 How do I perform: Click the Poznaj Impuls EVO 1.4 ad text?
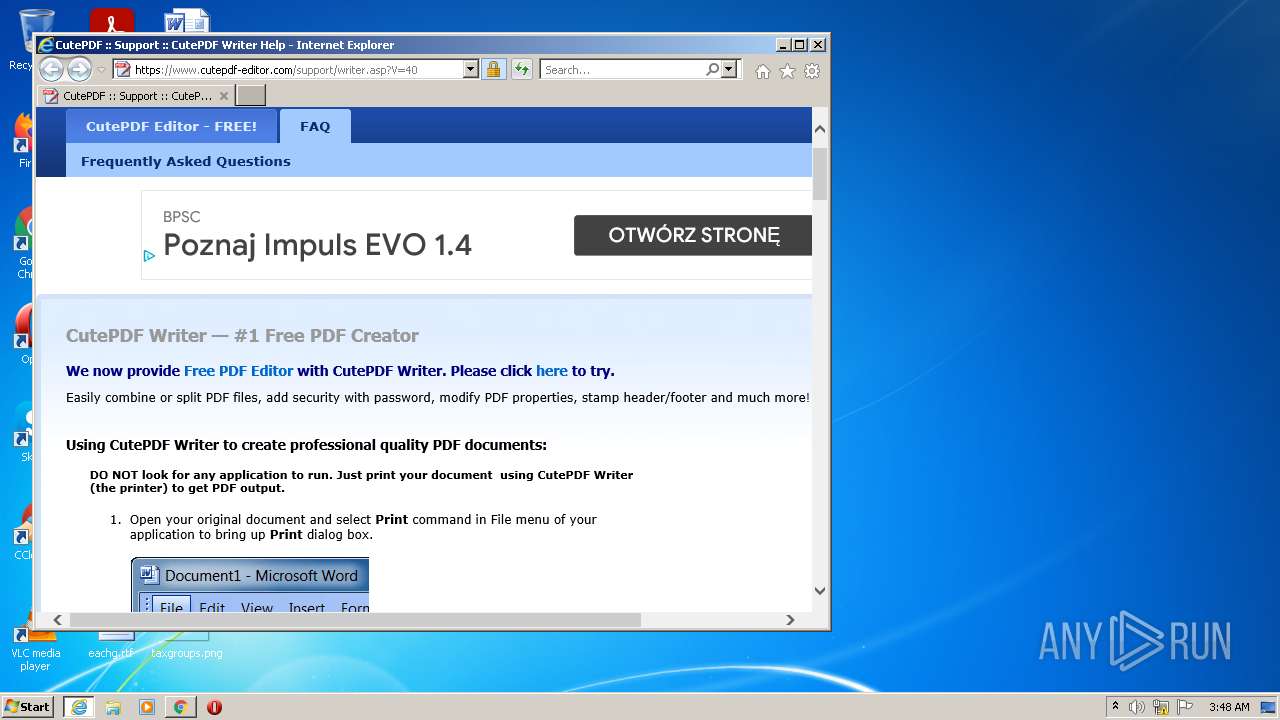click(x=317, y=245)
